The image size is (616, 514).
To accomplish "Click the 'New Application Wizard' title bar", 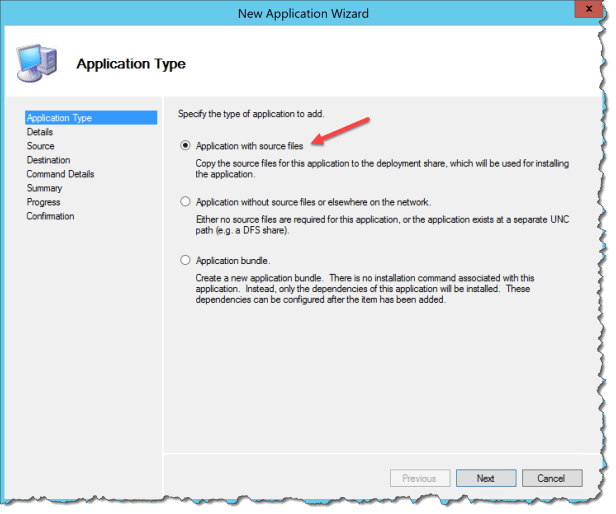I will (303, 12).
